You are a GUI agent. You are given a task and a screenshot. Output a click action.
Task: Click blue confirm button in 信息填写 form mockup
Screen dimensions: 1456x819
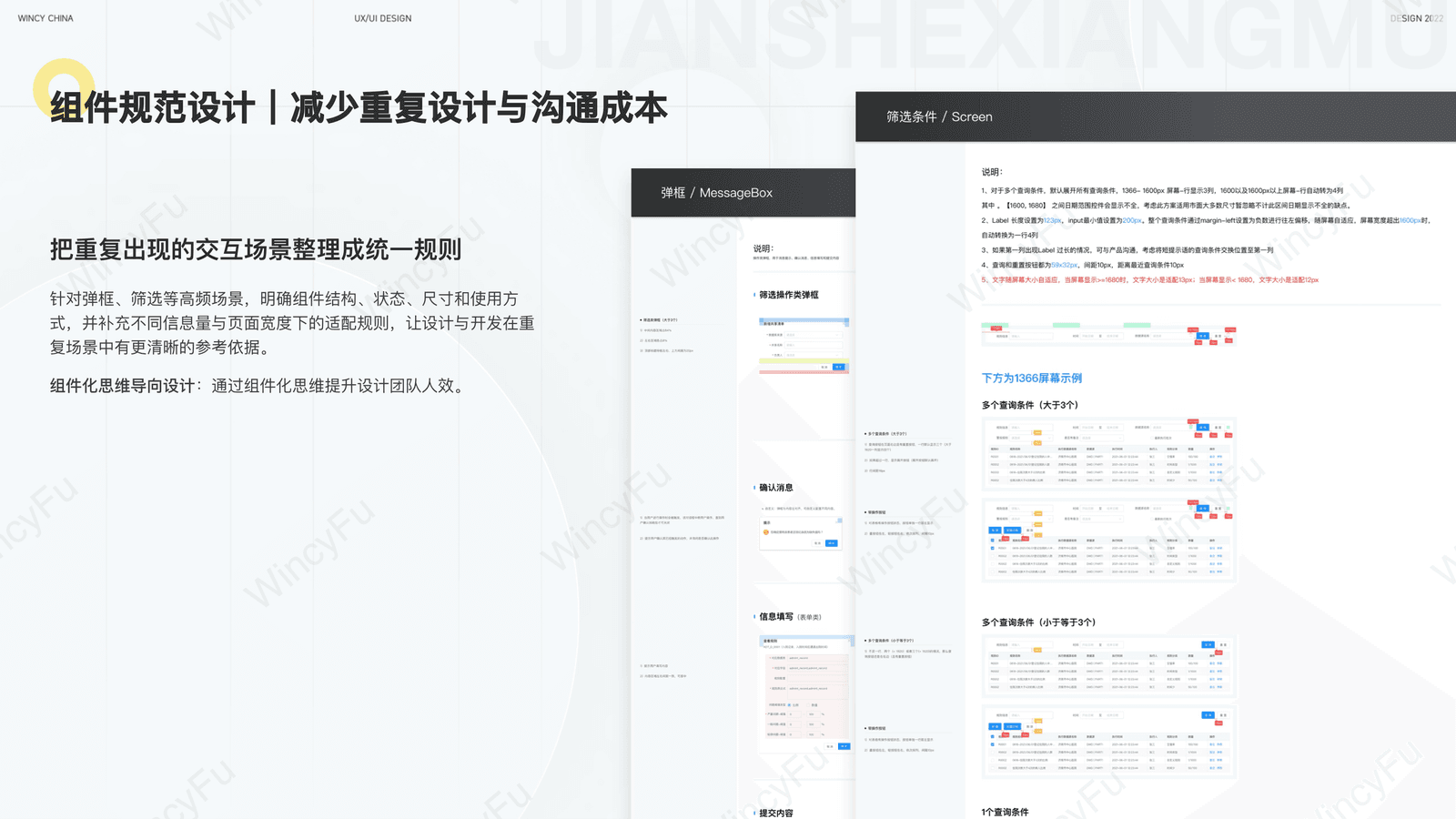pyautogui.click(x=844, y=746)
